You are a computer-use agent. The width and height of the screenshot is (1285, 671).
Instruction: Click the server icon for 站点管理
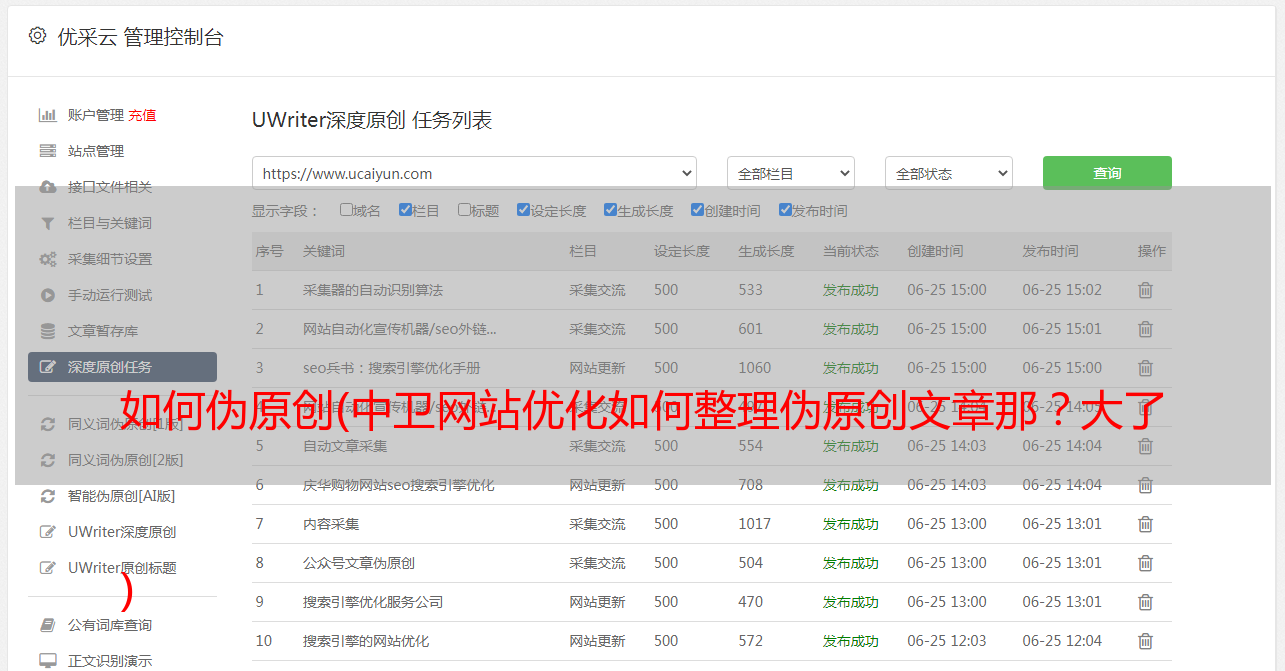pyautogui.click(x=47, y=151)
